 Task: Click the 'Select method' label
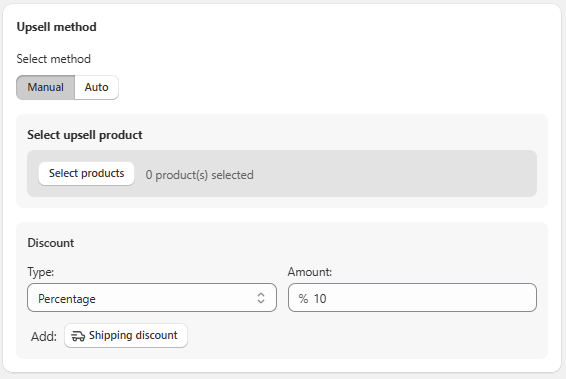point(53,59)
